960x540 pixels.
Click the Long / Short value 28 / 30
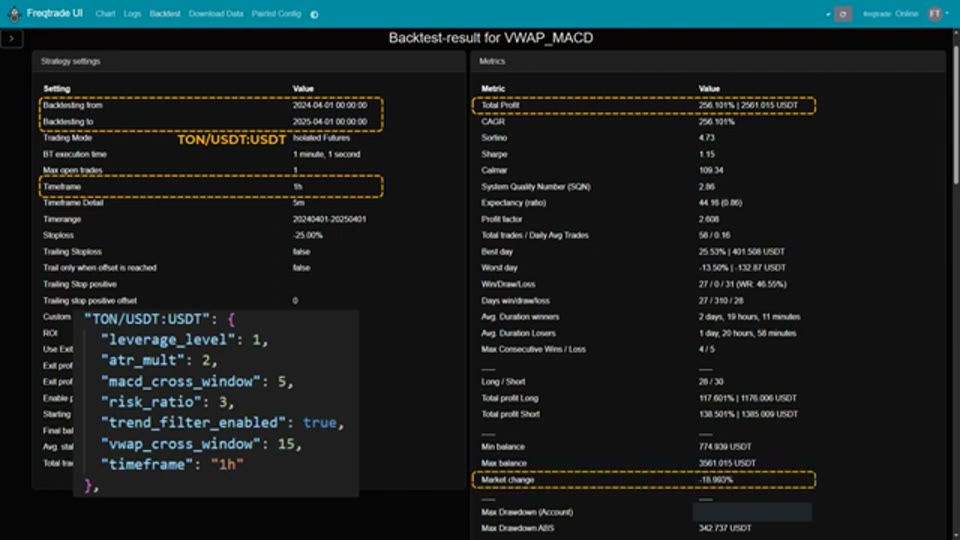click(711, 381)
